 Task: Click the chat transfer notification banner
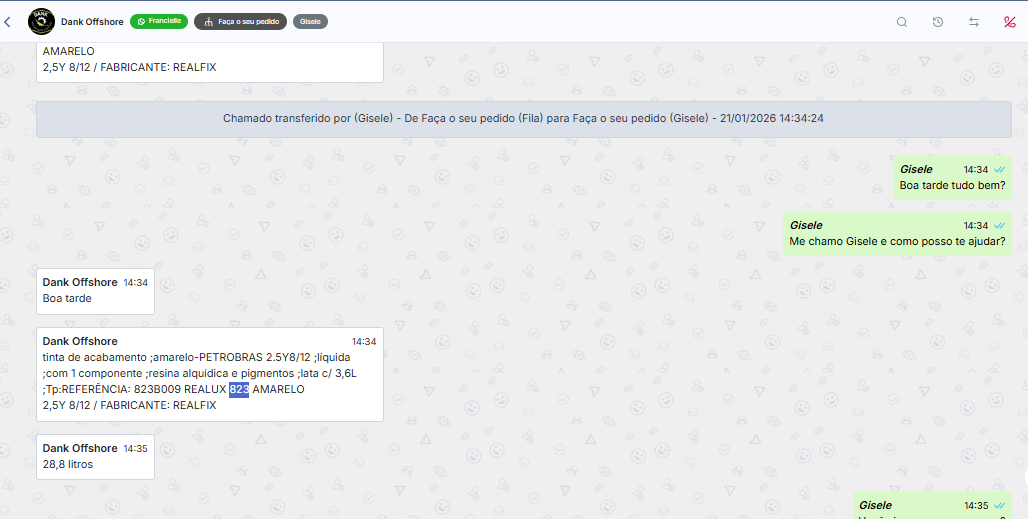click(x=523, y=118)
